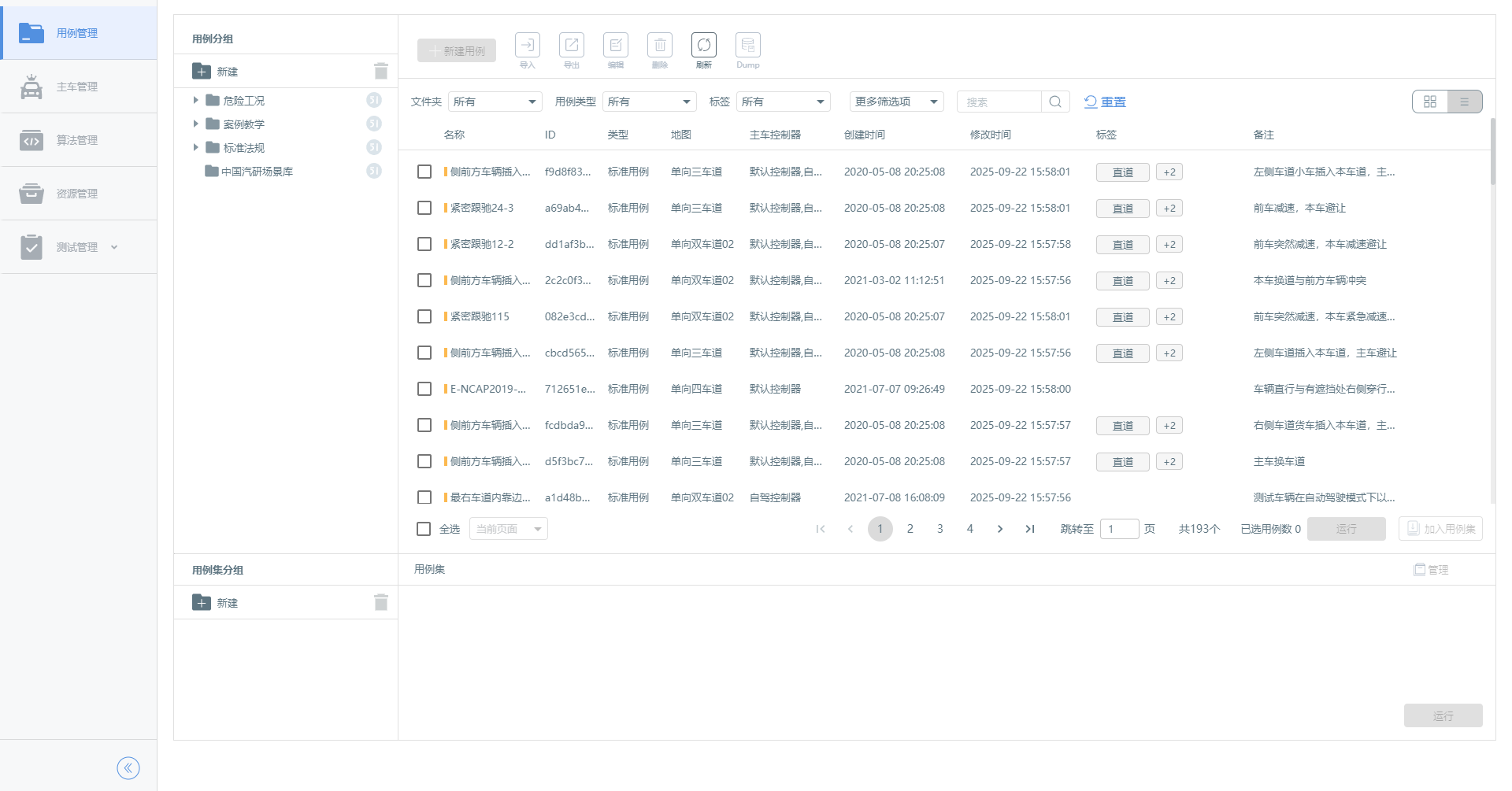
Task: Click the trash icon in 用例集分组 panel
Action: coord(381,603)
